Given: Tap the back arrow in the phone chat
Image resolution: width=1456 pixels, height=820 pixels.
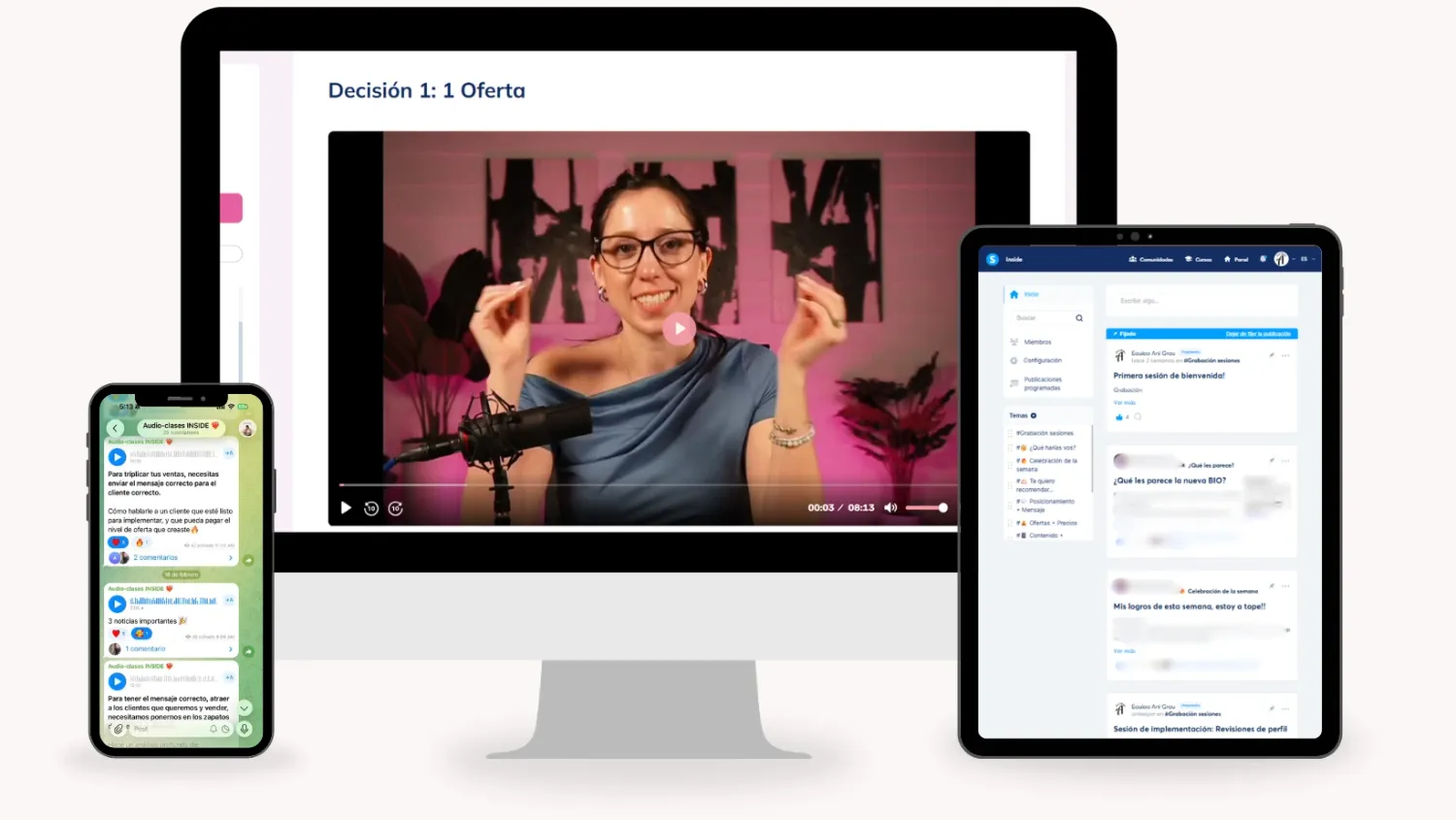Looking at the screenshot, I should pyautogui.click(x=116, y=428).
